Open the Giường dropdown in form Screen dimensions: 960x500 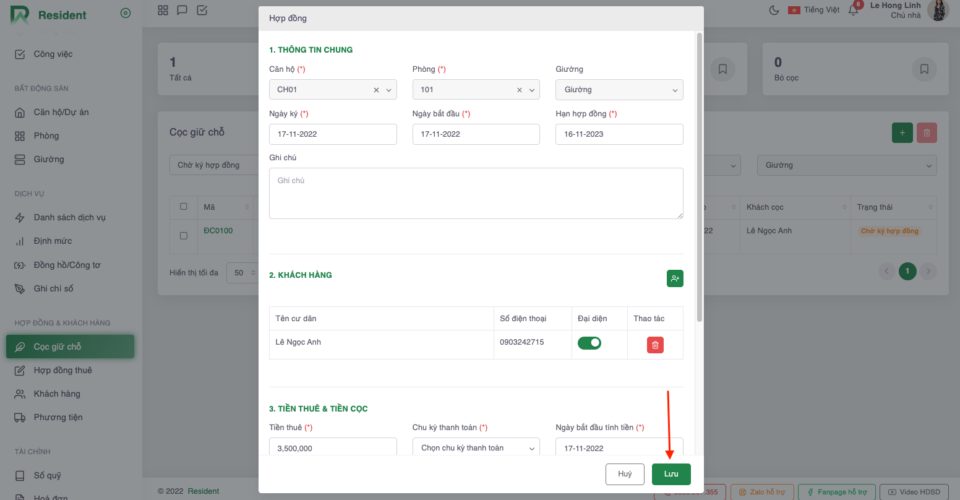click(x=619, y=90)
